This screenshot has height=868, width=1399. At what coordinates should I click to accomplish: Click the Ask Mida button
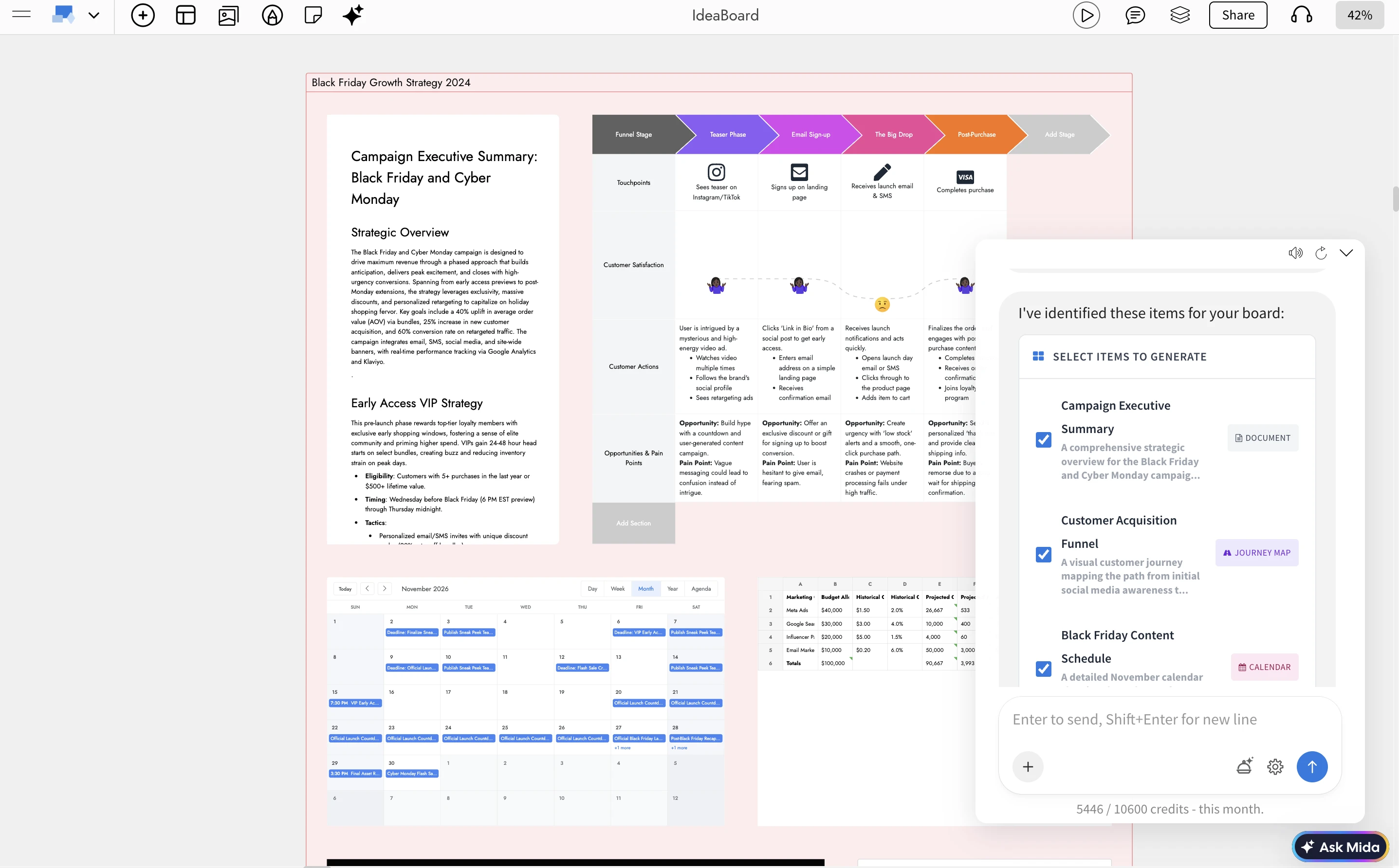point(1340,847)
